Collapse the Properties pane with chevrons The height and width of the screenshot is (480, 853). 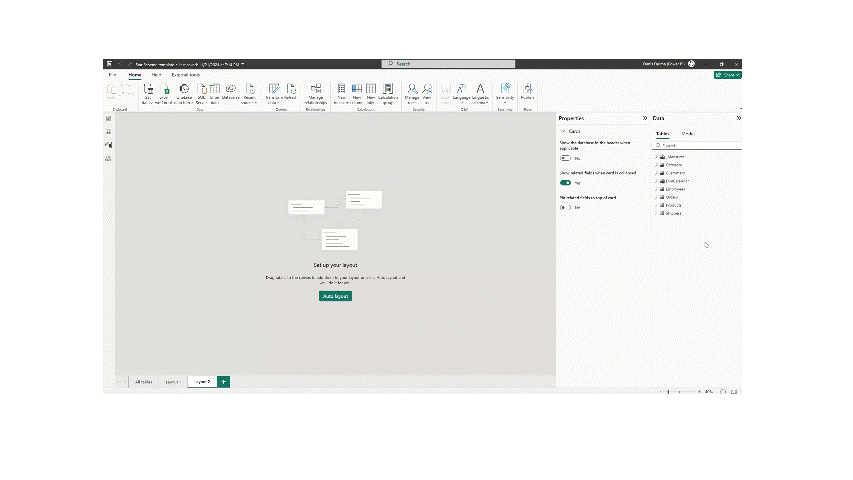click(x=644, y=118)
